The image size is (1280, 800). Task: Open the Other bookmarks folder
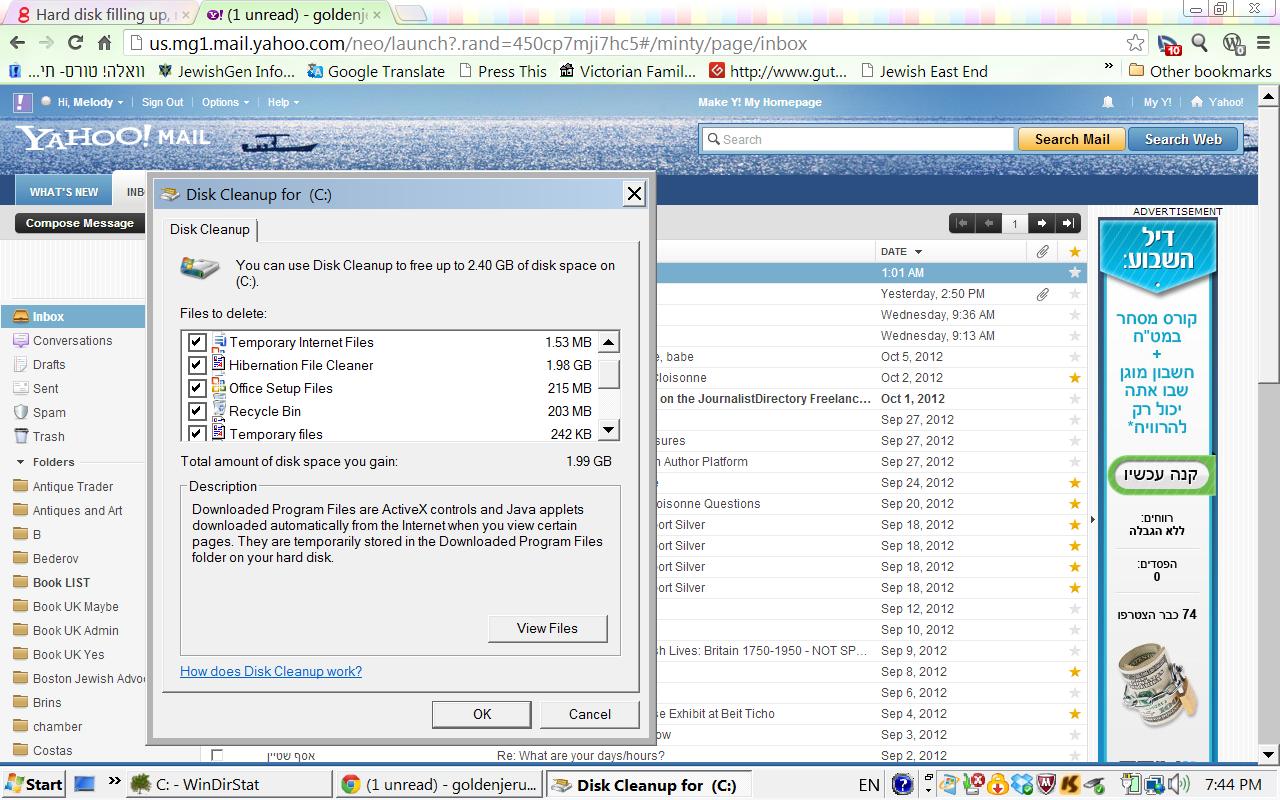coord(1200,71)
